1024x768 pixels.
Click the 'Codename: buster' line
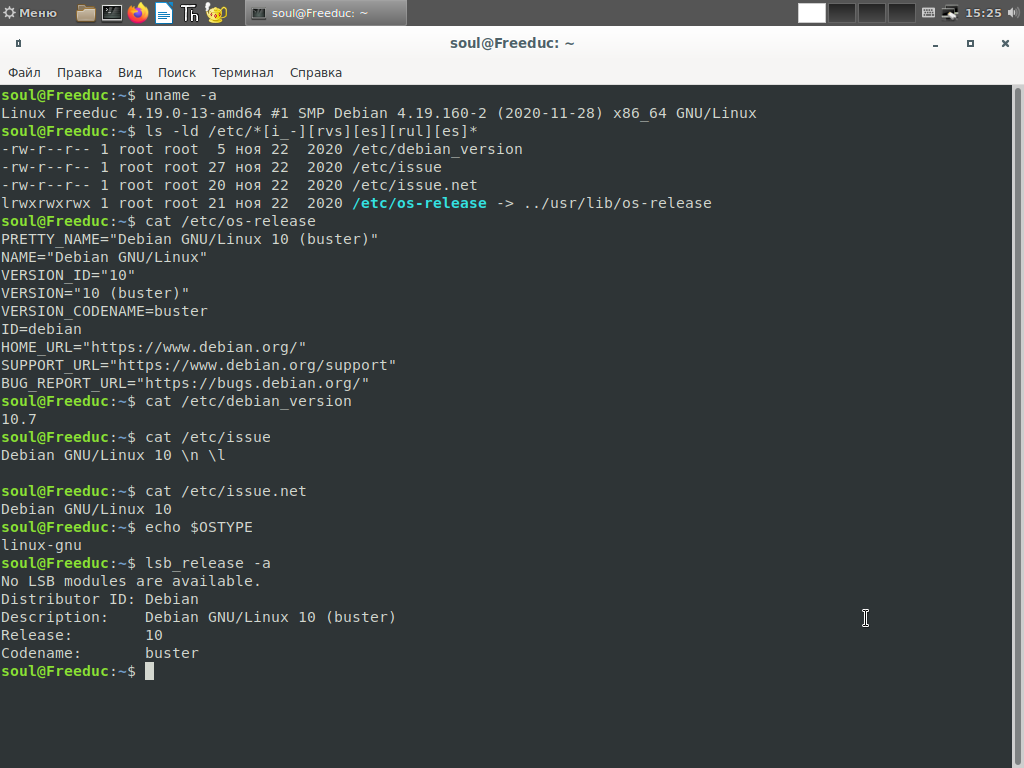click(x=99, y=654)
